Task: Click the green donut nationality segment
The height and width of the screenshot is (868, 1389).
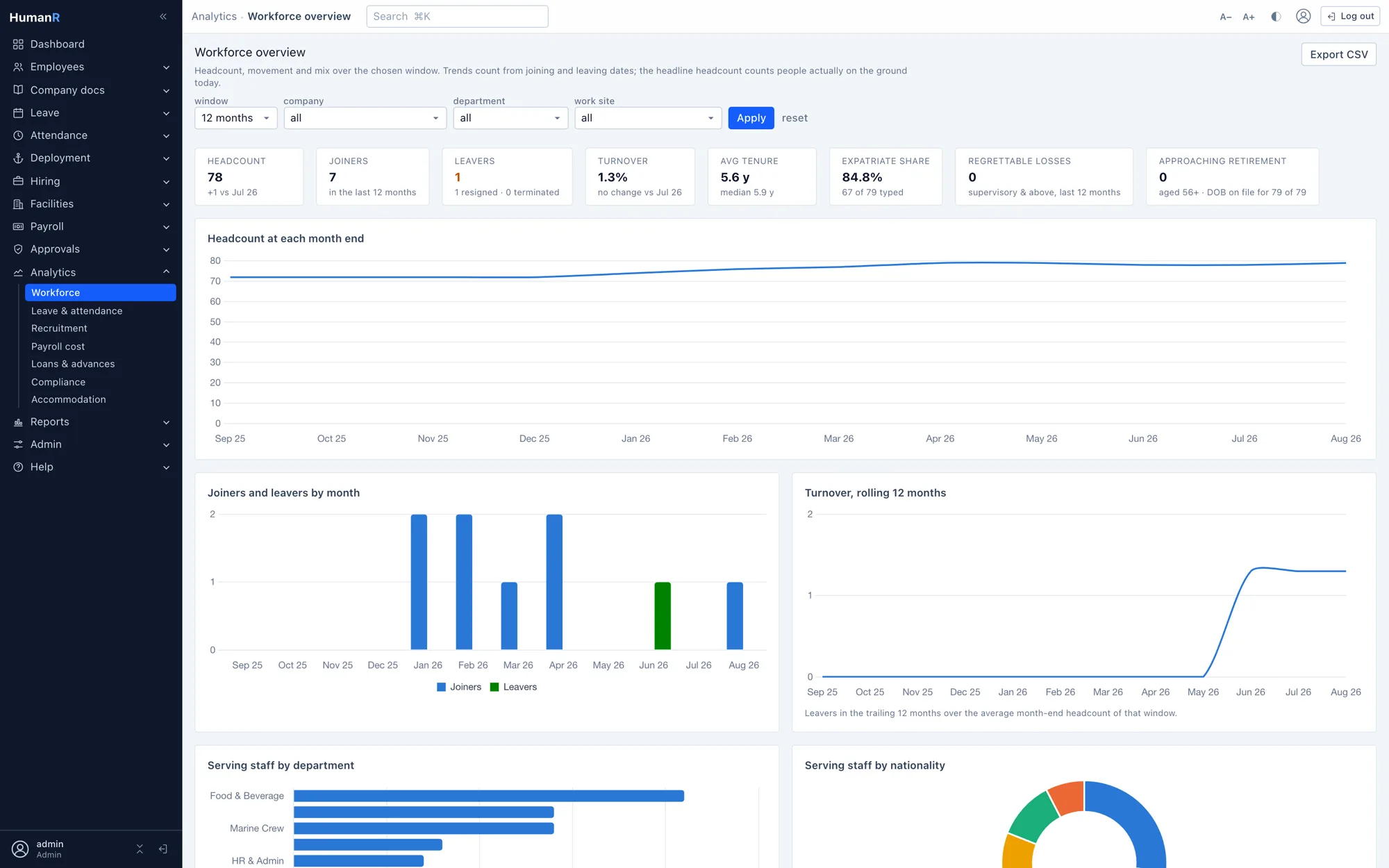Action: (1033, 817)
